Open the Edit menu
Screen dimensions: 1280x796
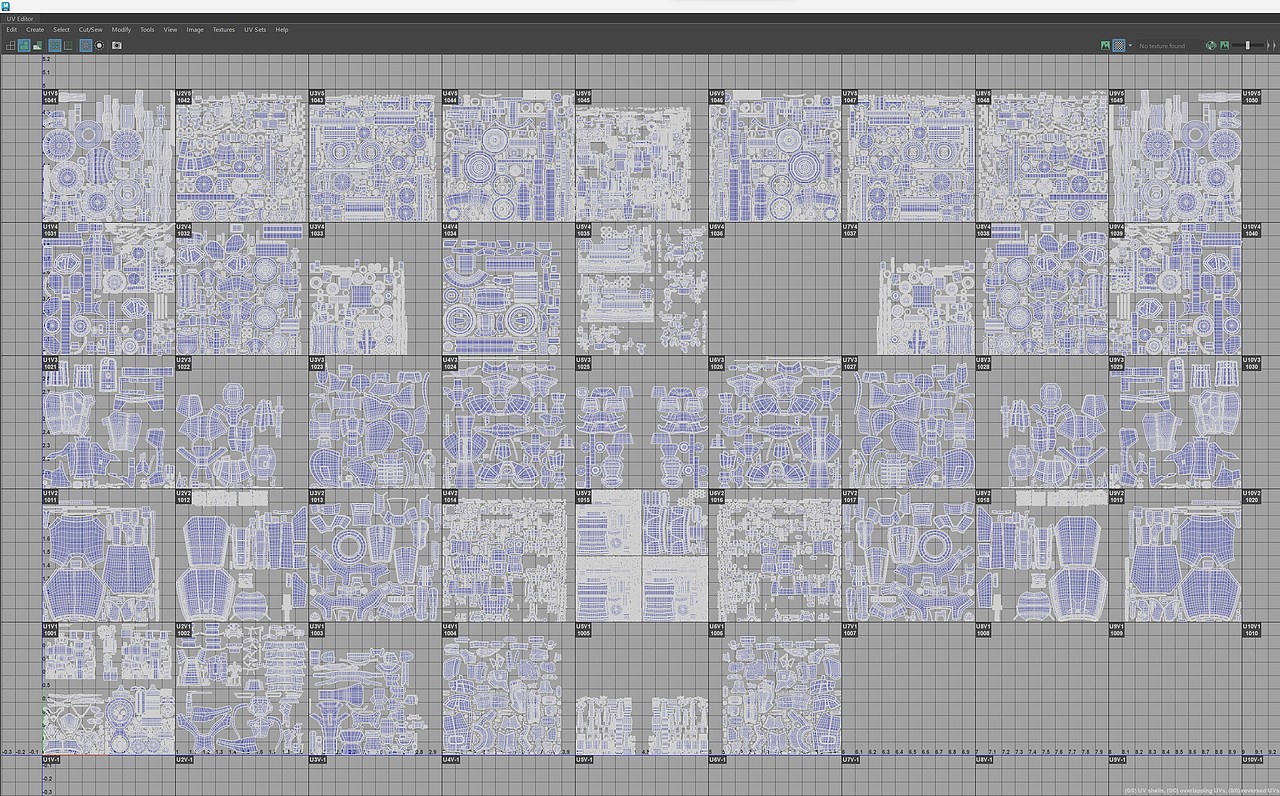point(12,30)
